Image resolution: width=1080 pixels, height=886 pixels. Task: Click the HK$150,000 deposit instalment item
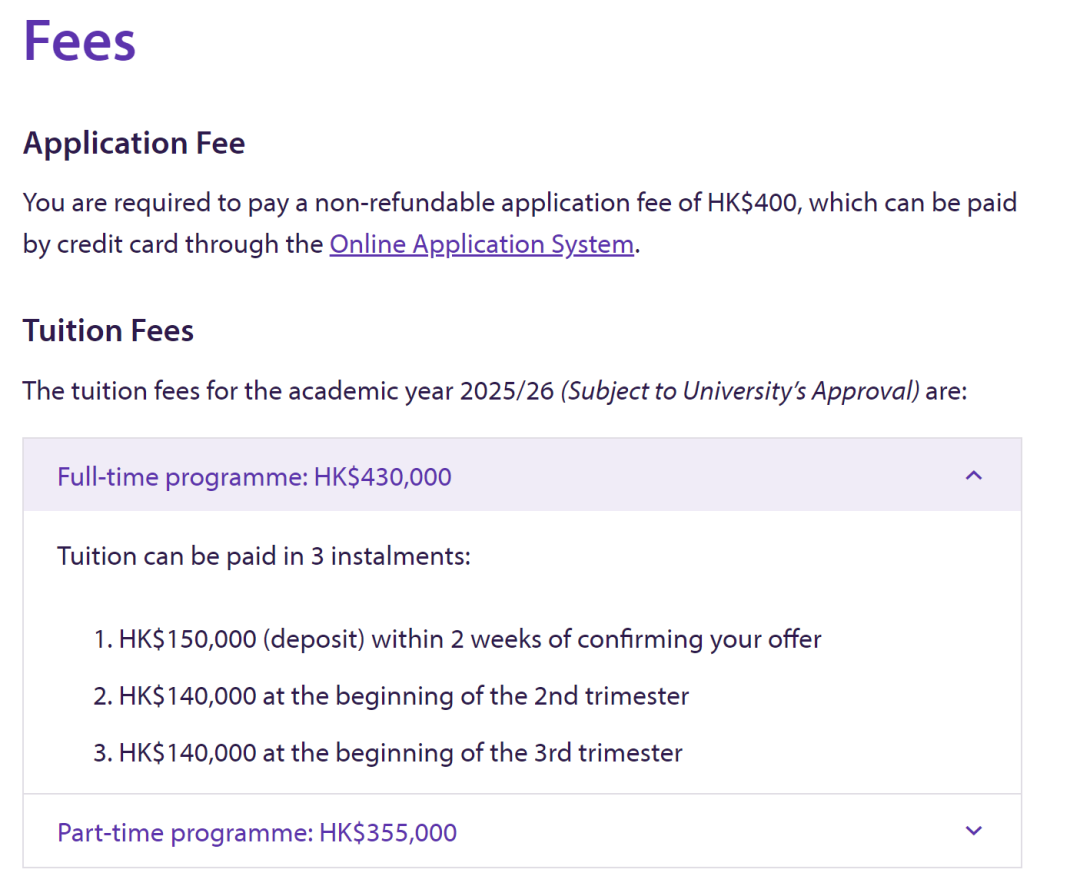[x=457, y=639]
